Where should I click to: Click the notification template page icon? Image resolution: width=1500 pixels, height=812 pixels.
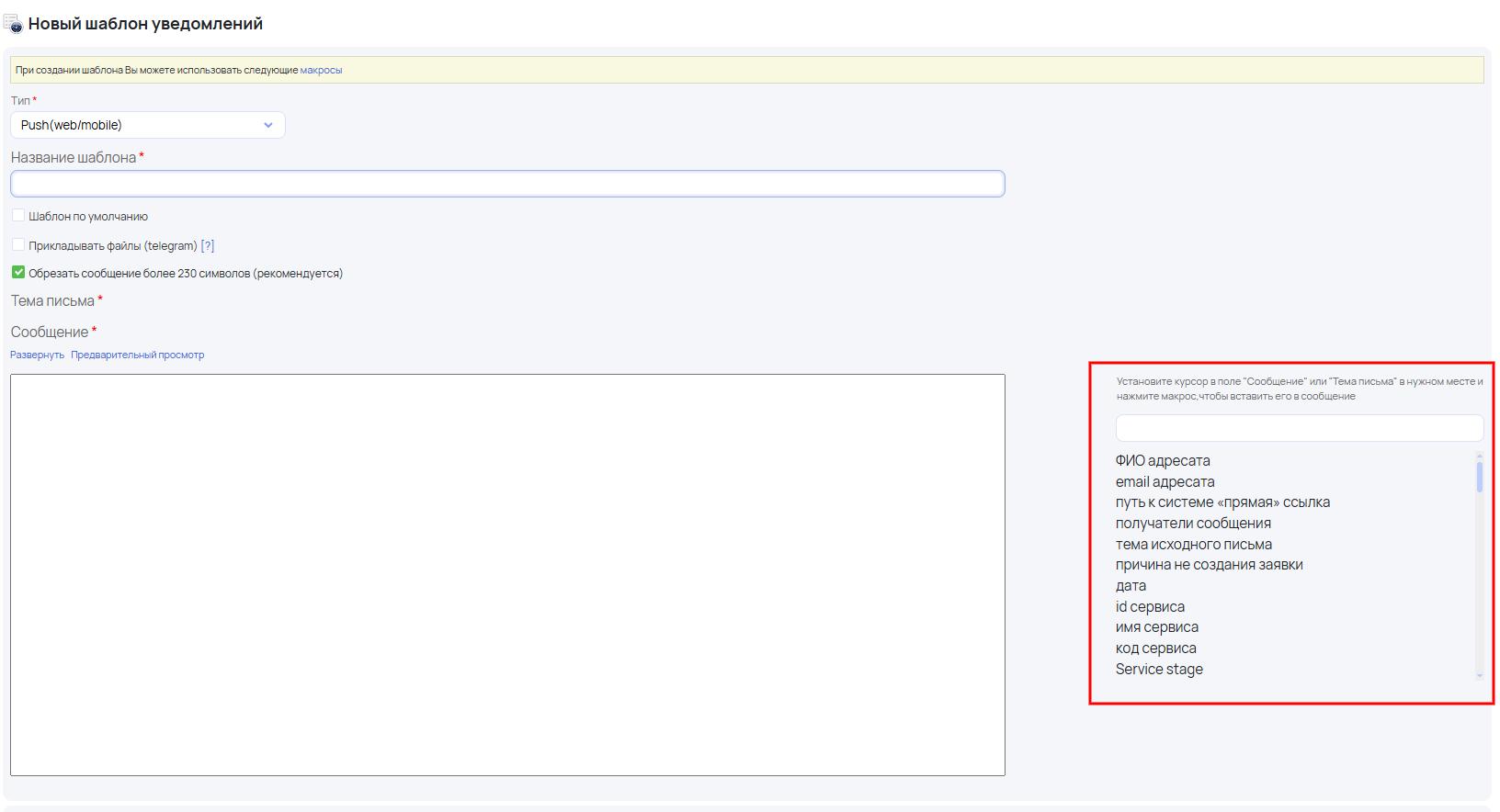point(13,24)
